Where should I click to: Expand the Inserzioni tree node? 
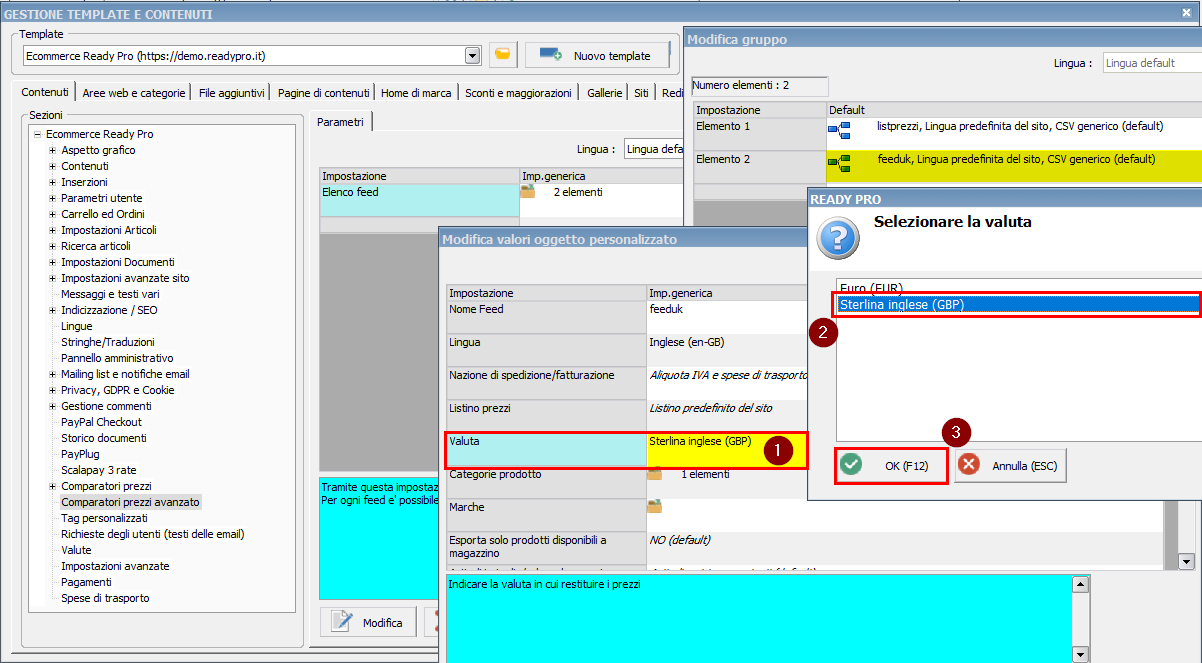pos(52,182)
